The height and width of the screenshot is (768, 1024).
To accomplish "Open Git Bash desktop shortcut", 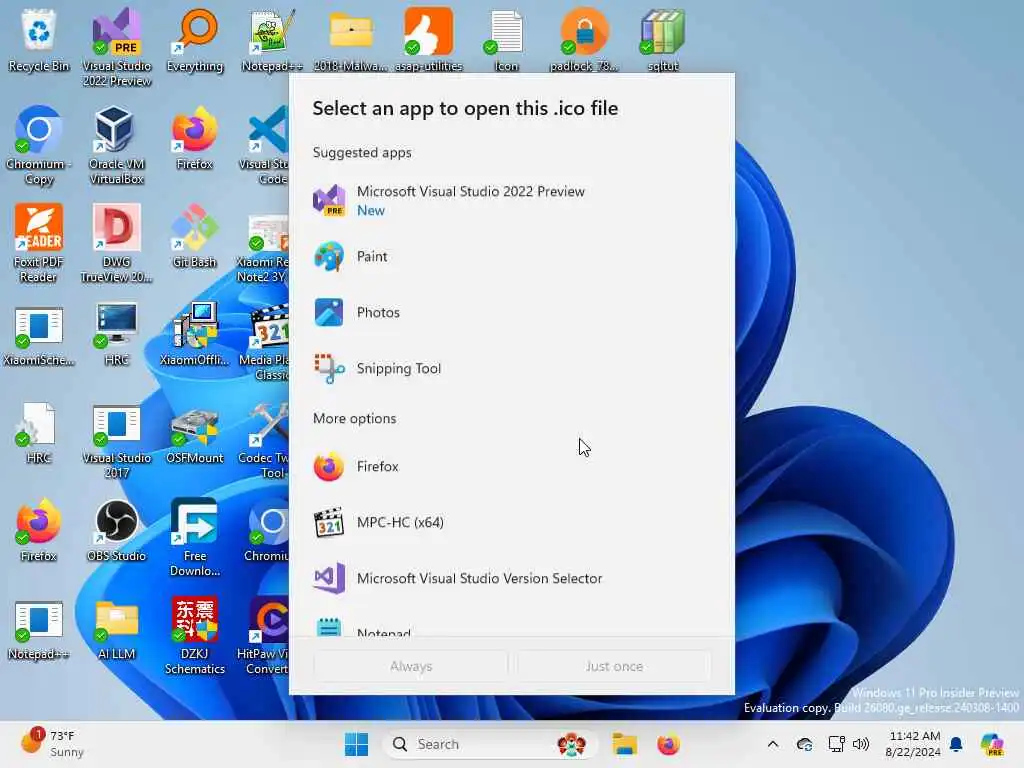I will coord(195,236).
